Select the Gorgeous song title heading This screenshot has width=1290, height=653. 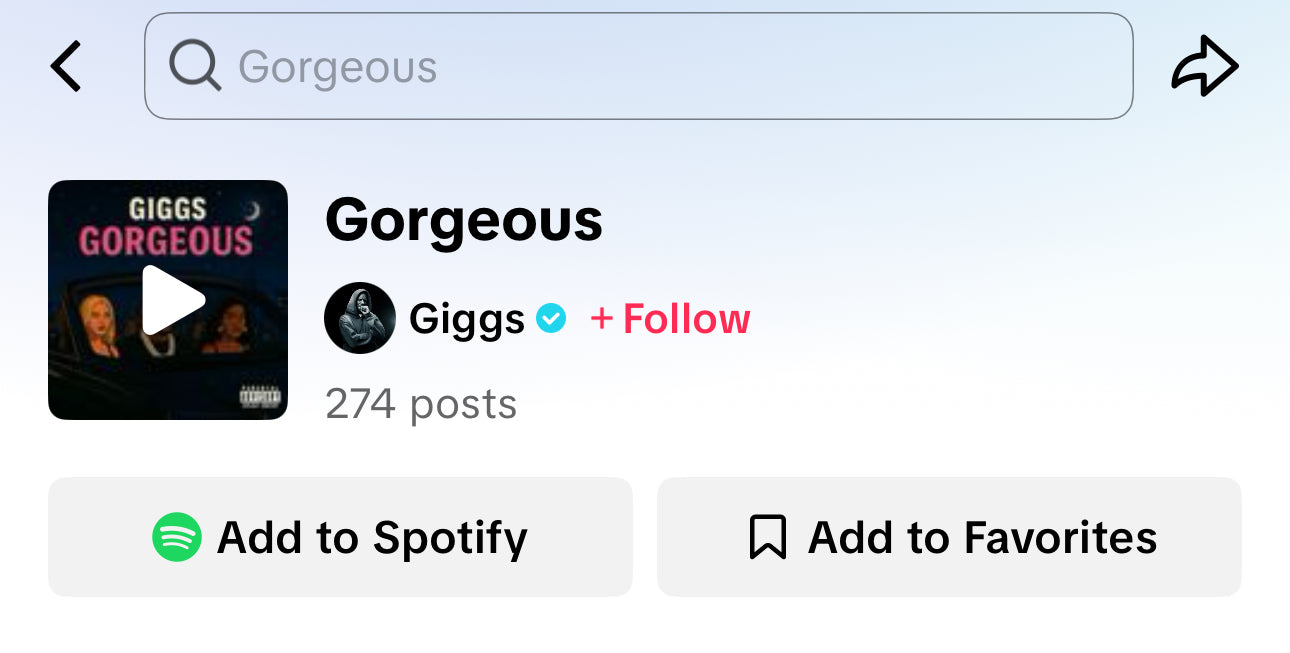point(463,219)
